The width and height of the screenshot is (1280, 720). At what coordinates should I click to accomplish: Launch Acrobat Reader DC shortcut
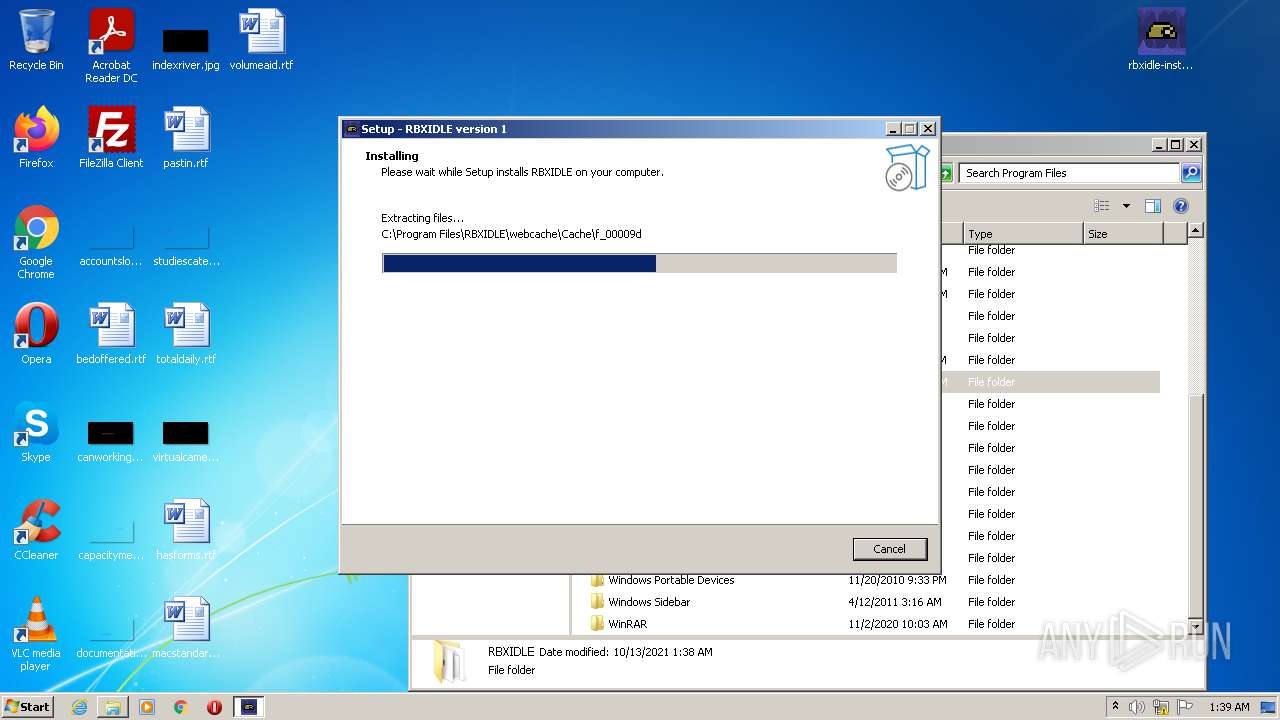pyautogui.click(x=111, y=46)
